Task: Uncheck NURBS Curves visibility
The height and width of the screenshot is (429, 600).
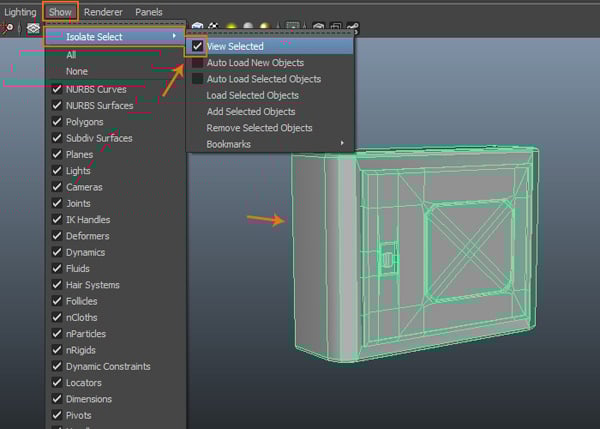Action: [x=58, y=89]
